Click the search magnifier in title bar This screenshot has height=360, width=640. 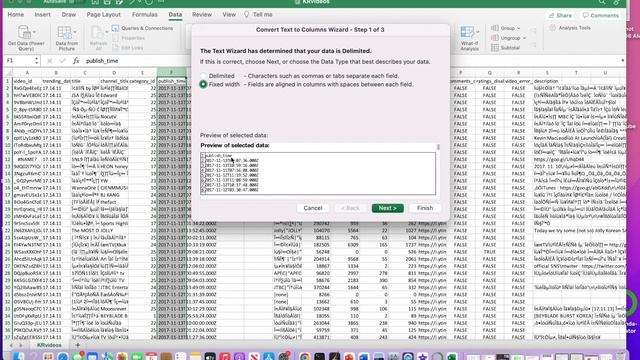point(602,2)
